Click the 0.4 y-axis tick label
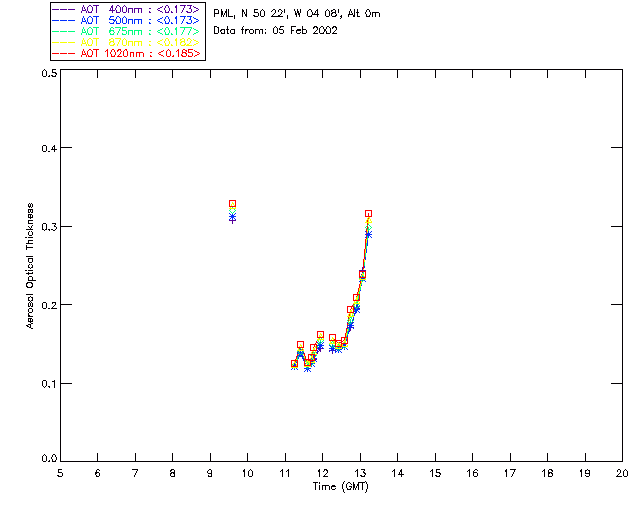Screen dimensions: 640x512 click(49, 148)
